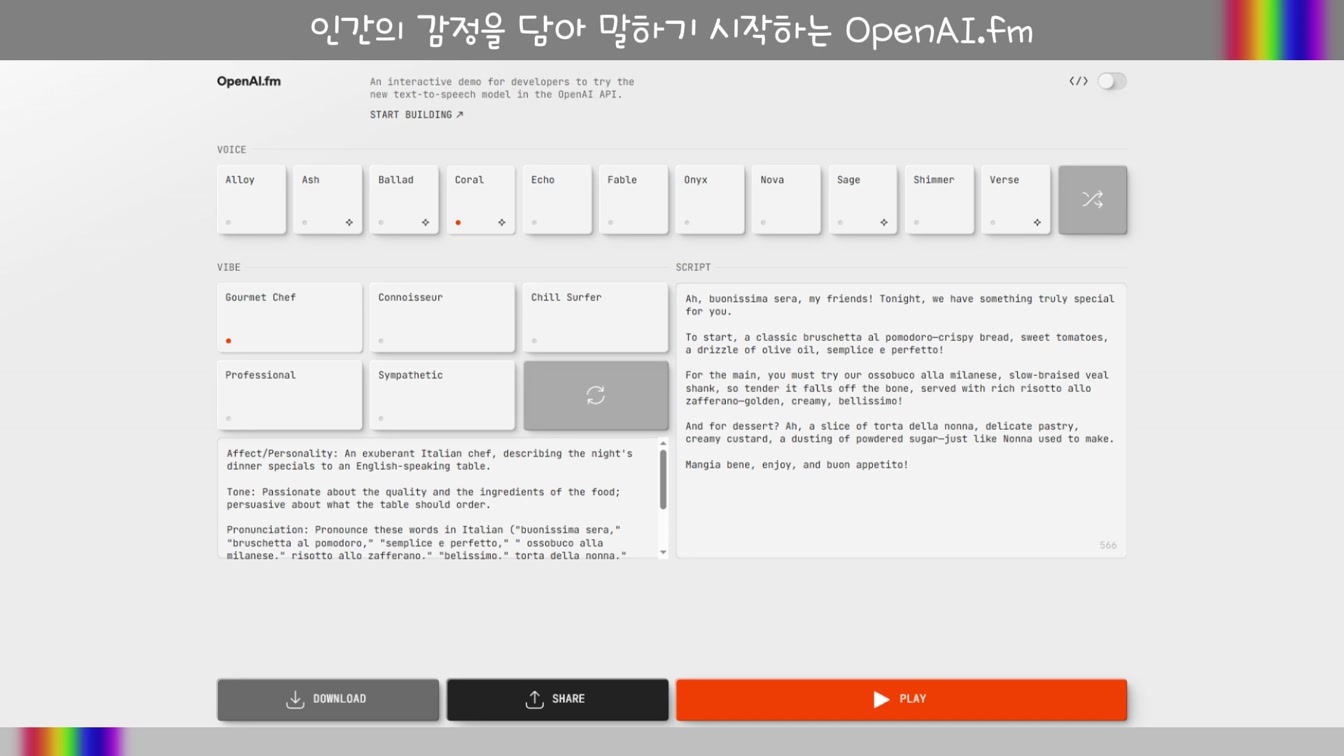Open the Start Building link

point(416,115)
